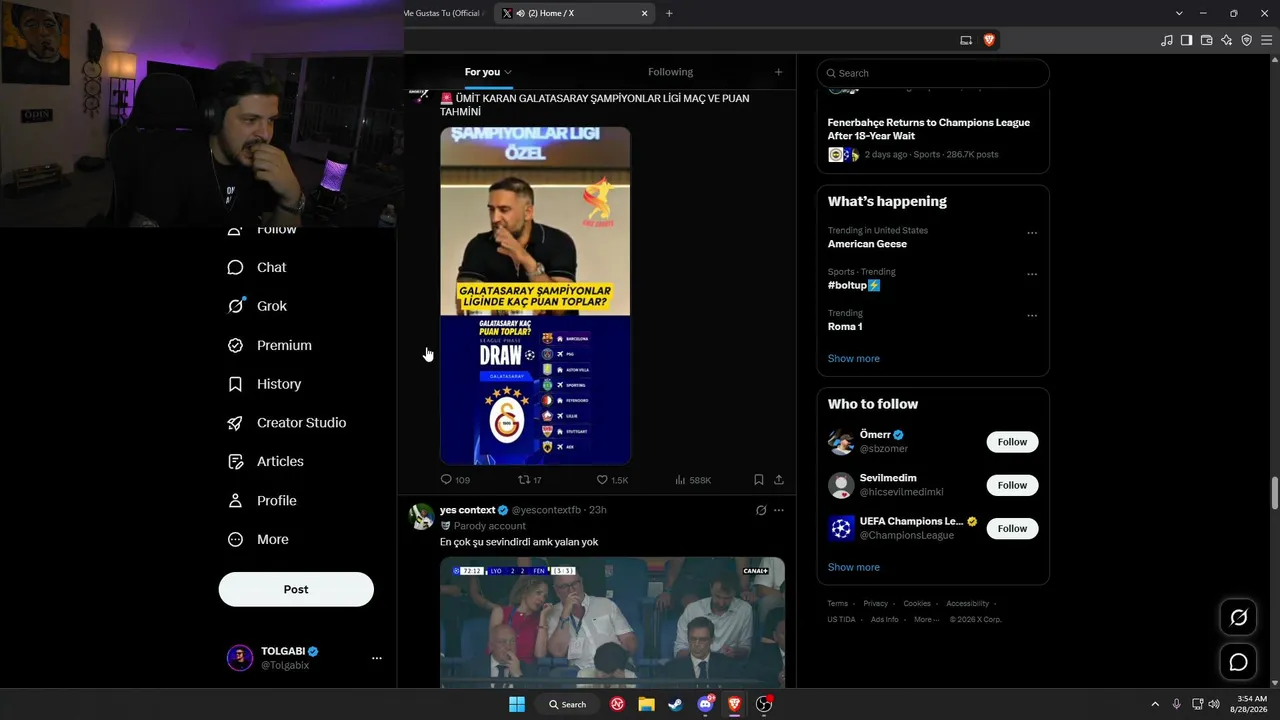Like the post with 1.5K likes
Screen dimensions: 1280x720
pos(612,480)
